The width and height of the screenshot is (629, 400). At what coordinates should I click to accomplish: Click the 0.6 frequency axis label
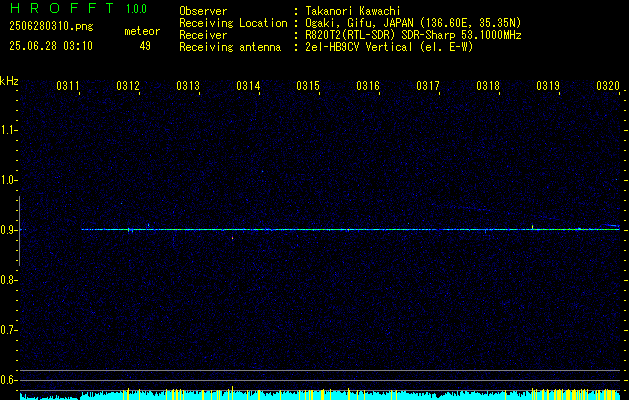pyautogui.click(x=8, y=380)
